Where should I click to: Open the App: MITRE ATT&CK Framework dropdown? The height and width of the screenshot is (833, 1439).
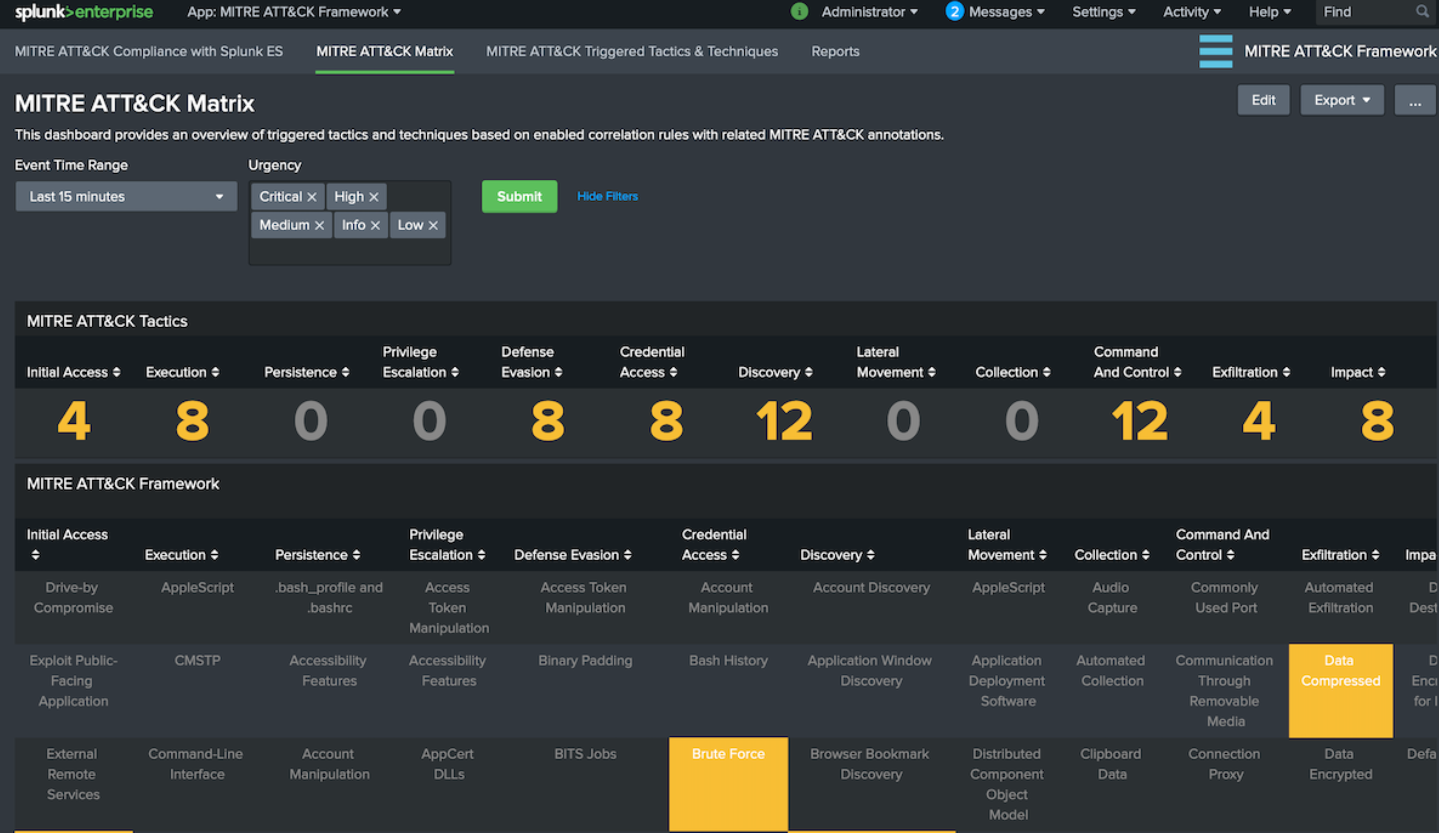(294, 12)
